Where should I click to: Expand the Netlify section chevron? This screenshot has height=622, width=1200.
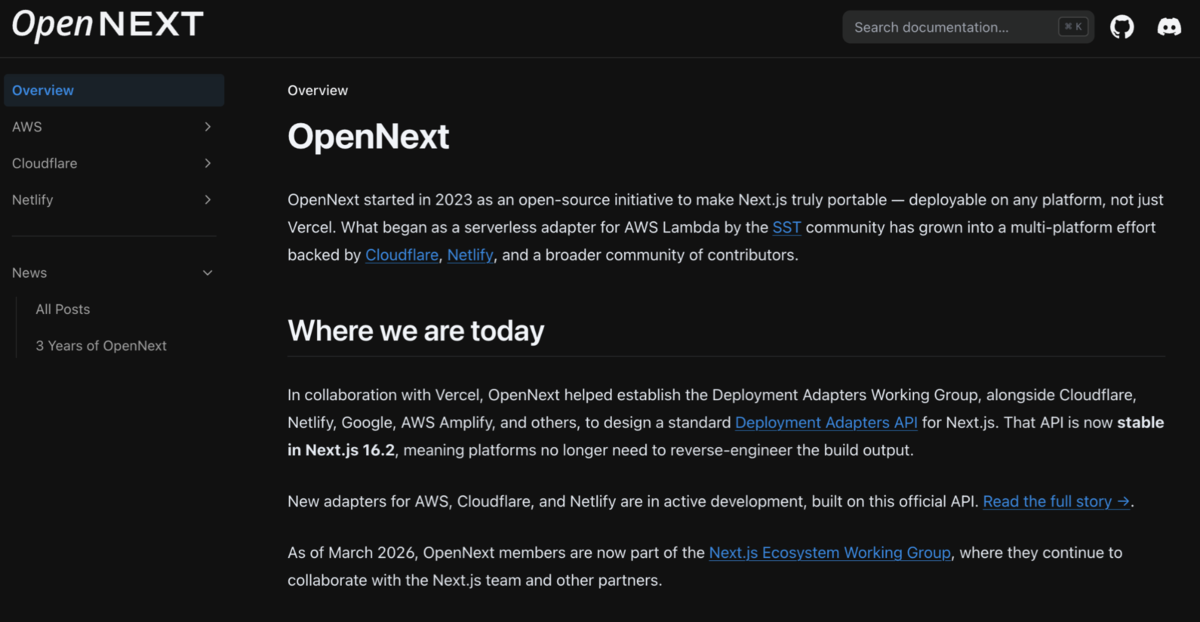pyautogui.click(x=207, y=200)
